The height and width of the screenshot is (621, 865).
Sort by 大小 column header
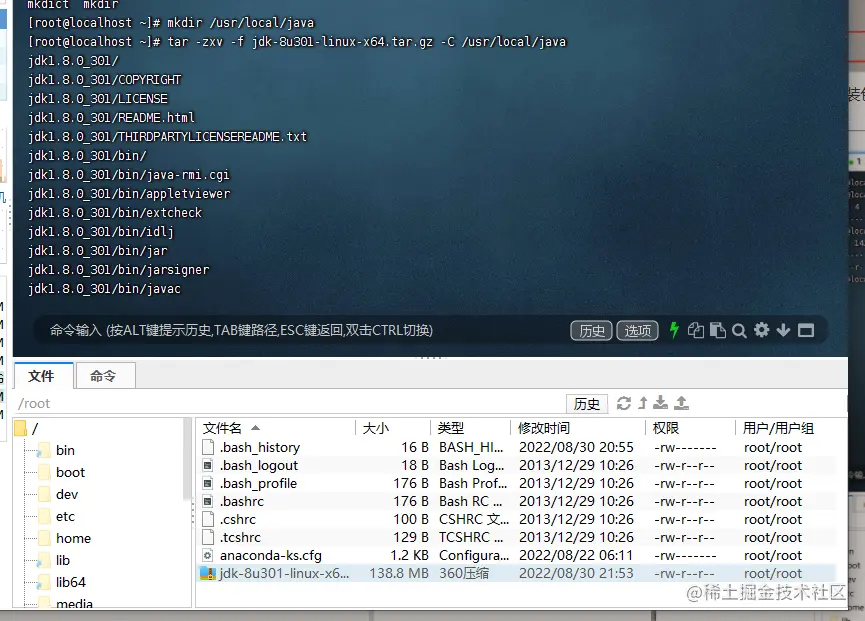coord(393,428)
